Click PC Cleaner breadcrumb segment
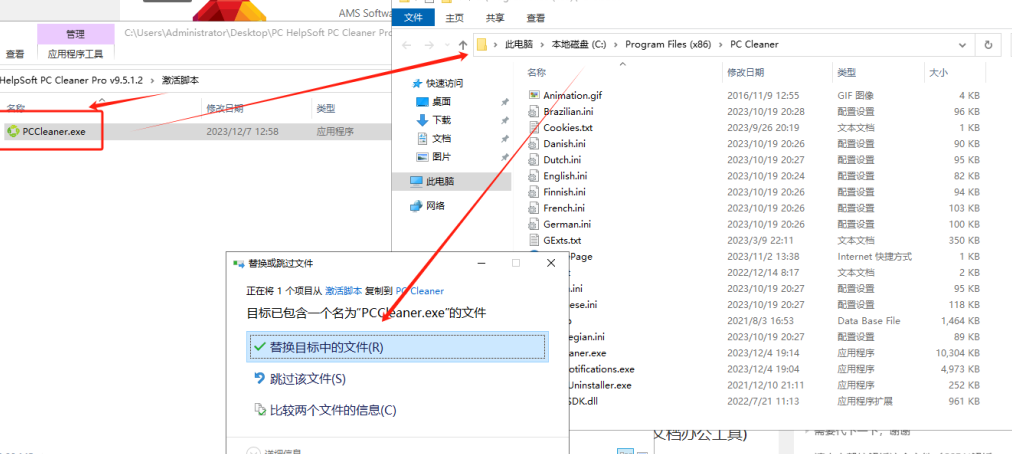The height and width of the screenshot is (454, 1012). click(754, 45)
